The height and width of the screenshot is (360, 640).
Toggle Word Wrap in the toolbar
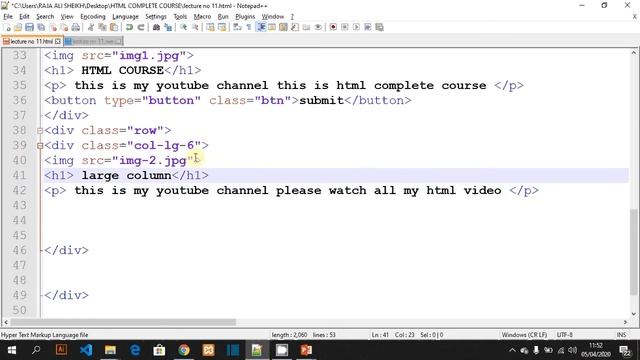[x=237, y=27]
